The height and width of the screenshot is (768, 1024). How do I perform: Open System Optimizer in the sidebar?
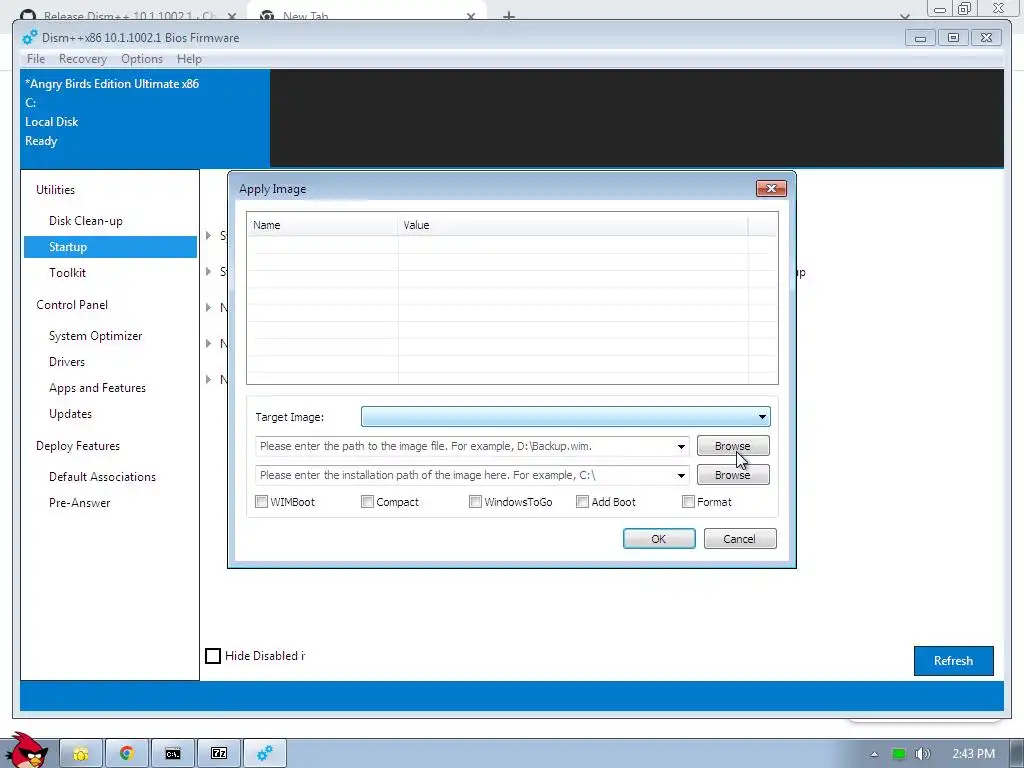coord(95,336)
